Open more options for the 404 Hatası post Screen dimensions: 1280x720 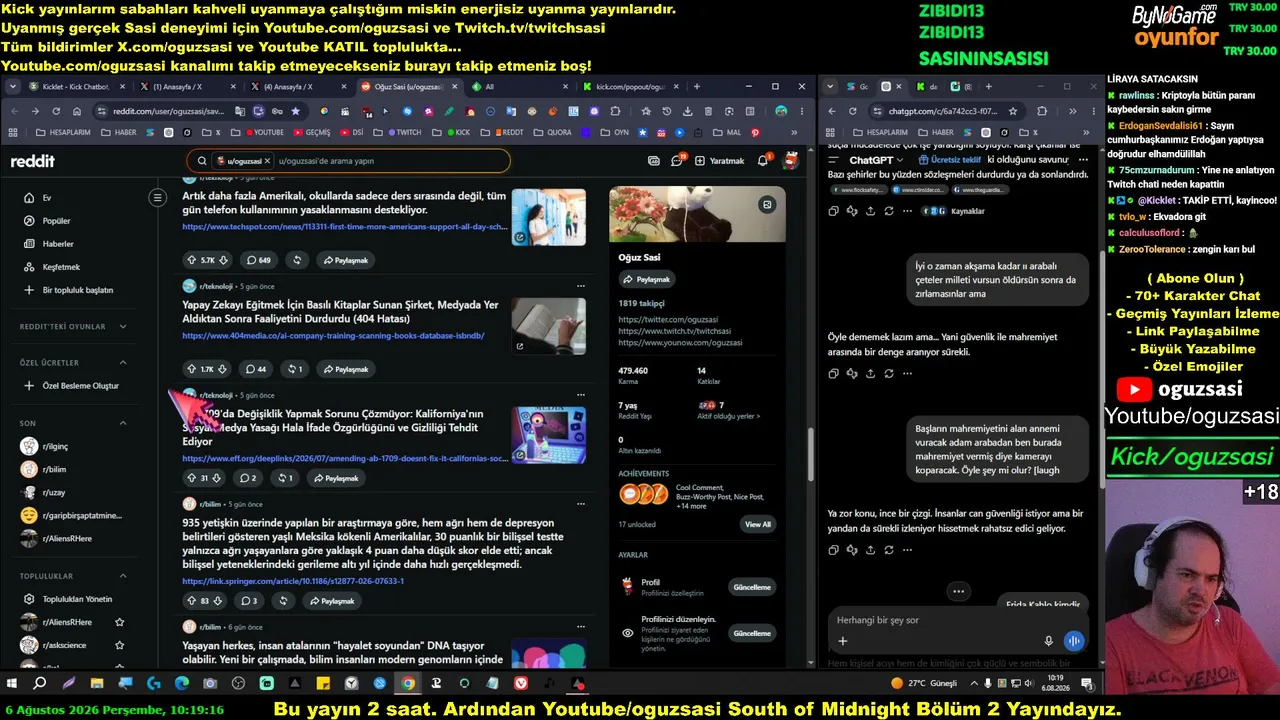[580, 286]
